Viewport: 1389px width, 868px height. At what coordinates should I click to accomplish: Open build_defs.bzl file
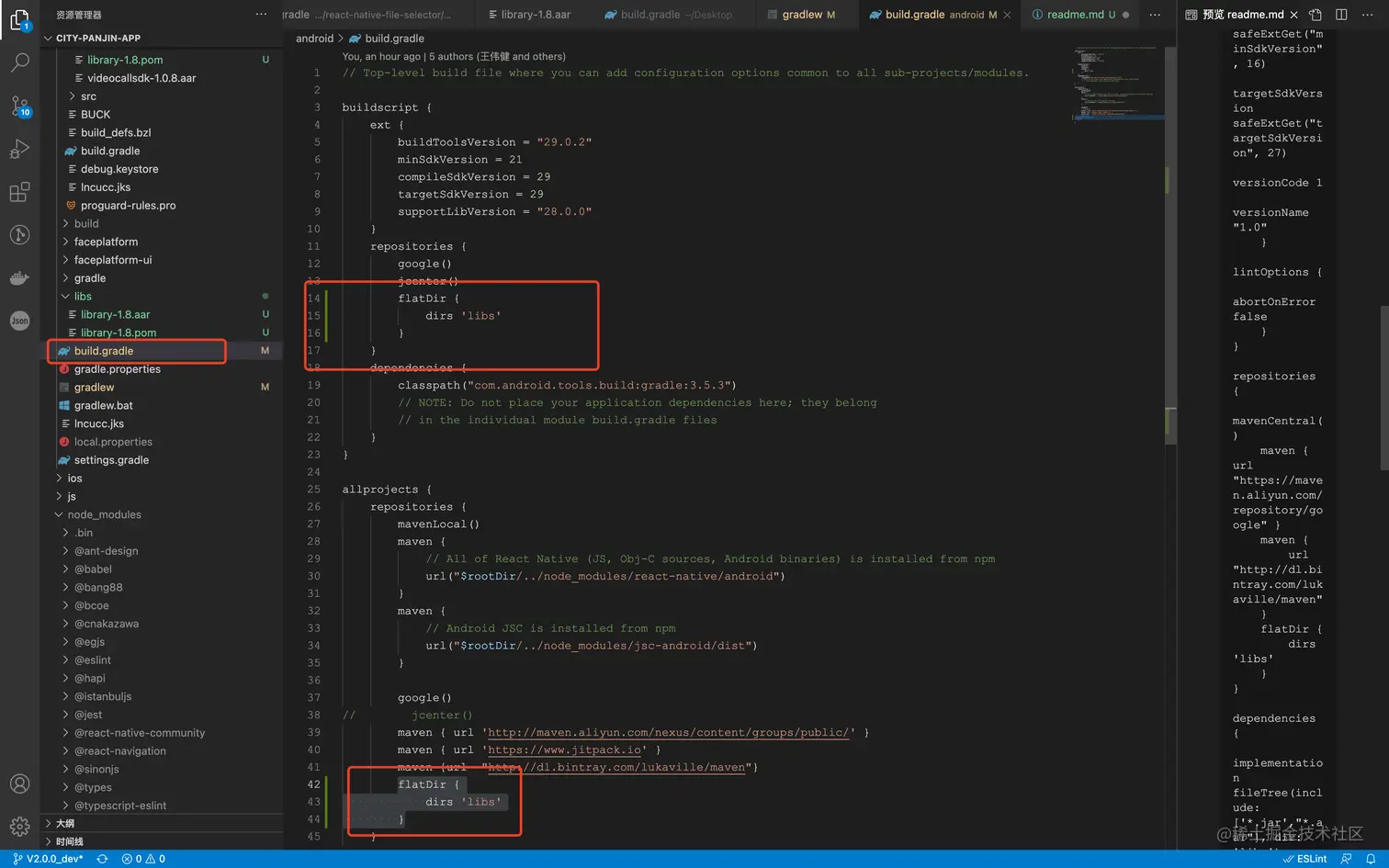point(116,133)
